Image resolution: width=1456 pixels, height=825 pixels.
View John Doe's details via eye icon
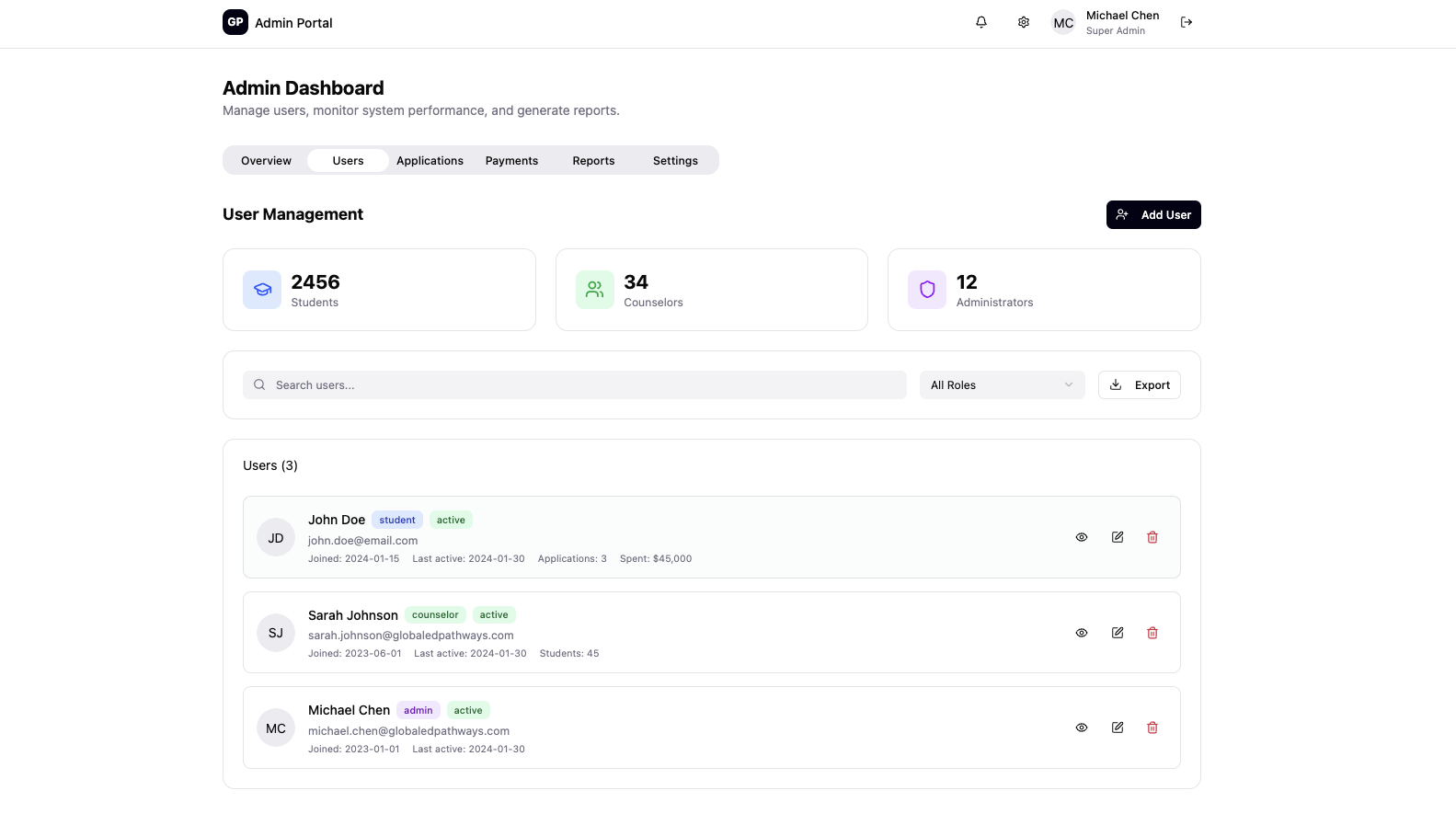1082,537
